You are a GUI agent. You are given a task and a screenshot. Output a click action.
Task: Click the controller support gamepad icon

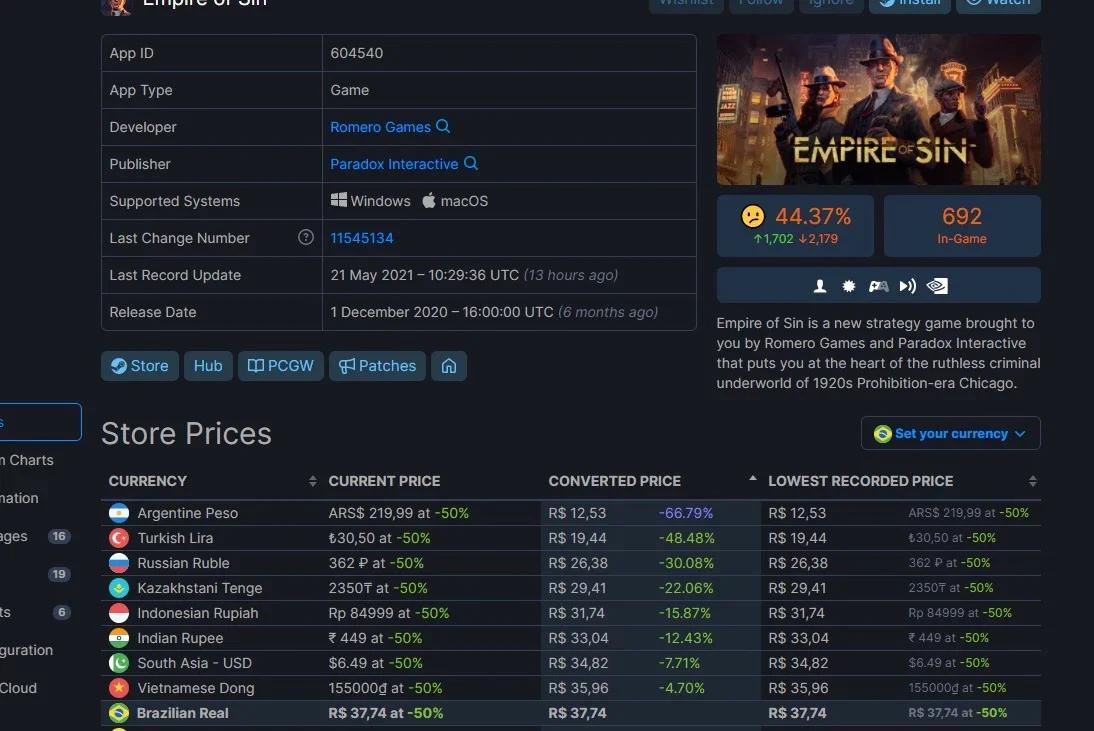click(878, 286)
